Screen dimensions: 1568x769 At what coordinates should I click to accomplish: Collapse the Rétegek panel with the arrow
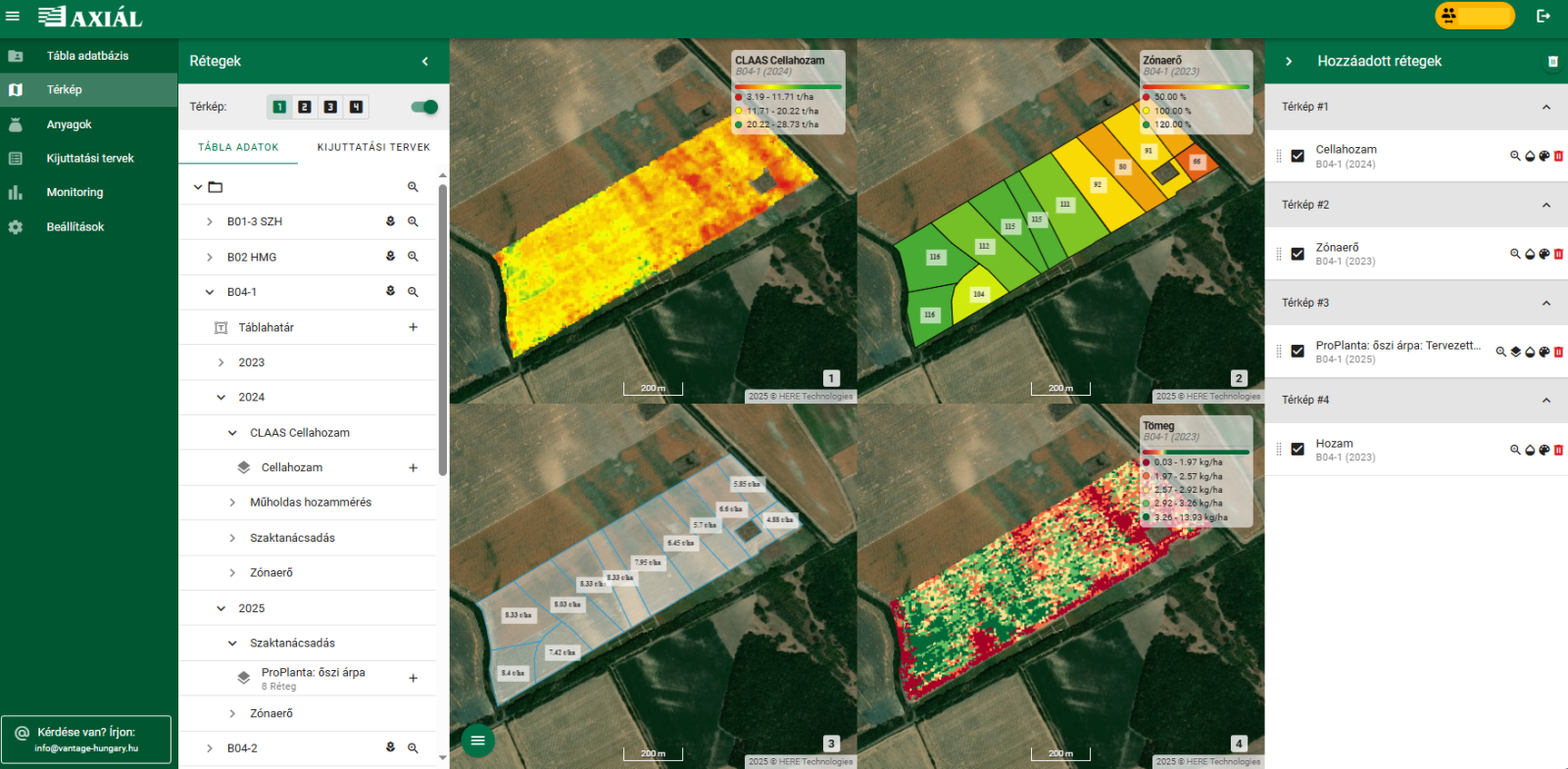[425, 61]
